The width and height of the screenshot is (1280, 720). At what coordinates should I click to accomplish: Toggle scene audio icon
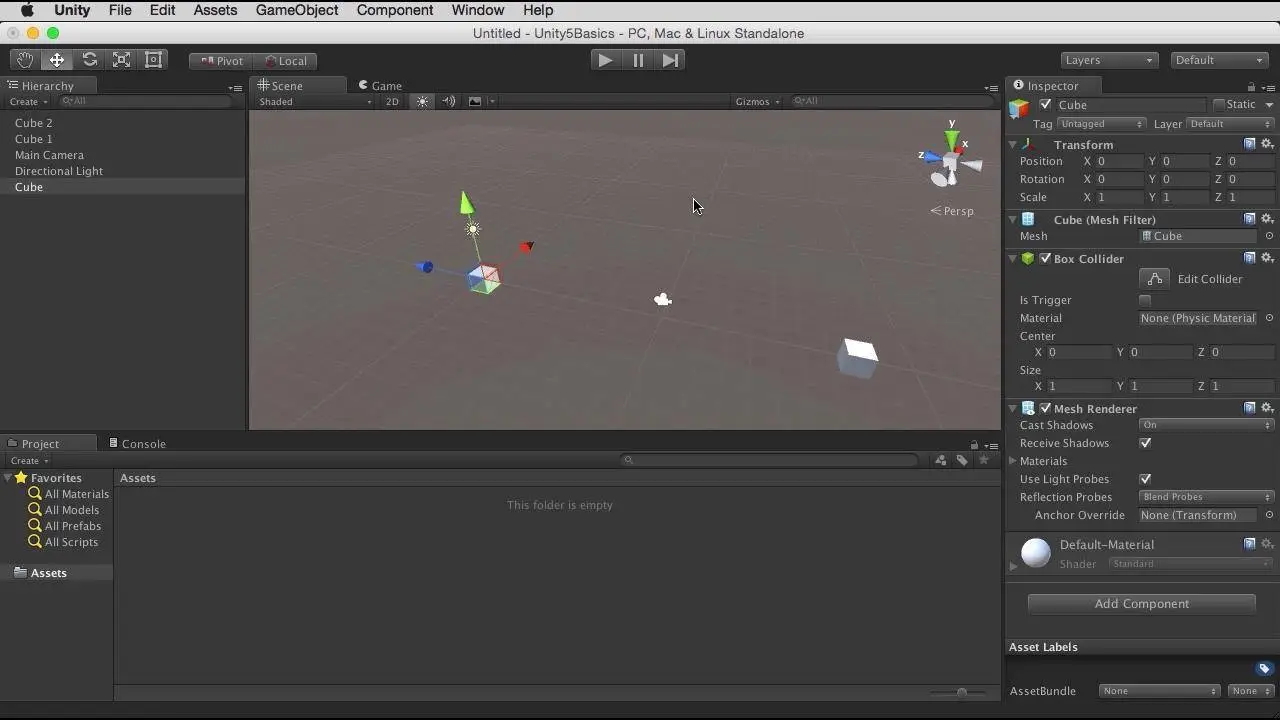point(449,101)
